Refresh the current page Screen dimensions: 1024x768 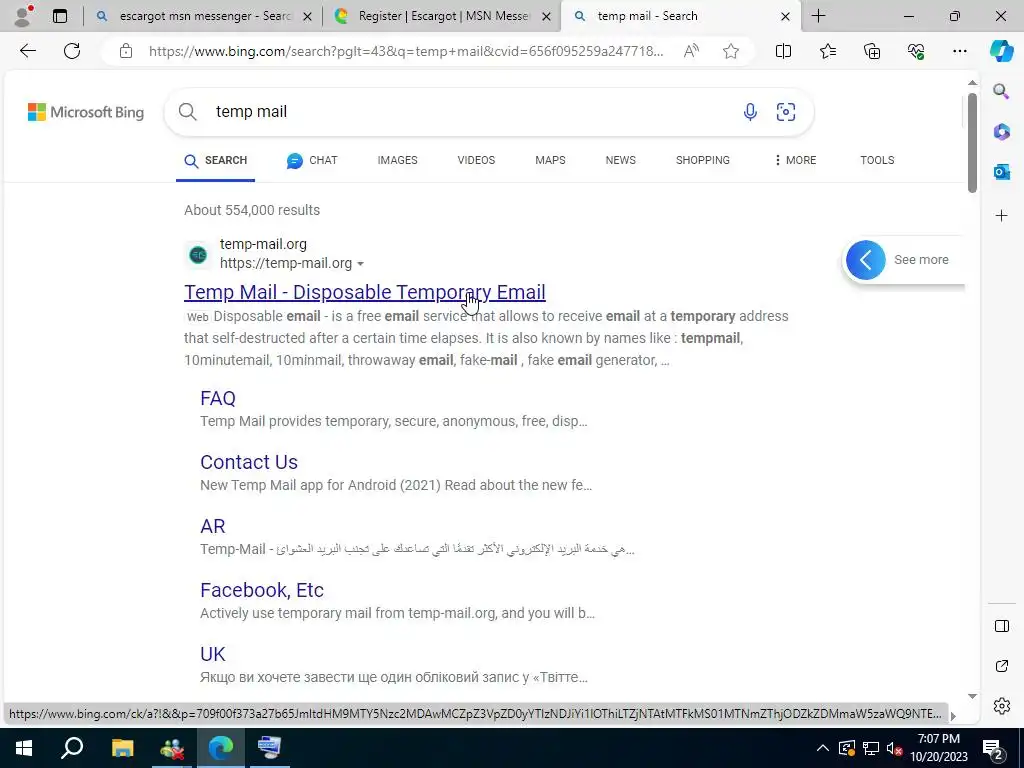click(x=72, y=51)
